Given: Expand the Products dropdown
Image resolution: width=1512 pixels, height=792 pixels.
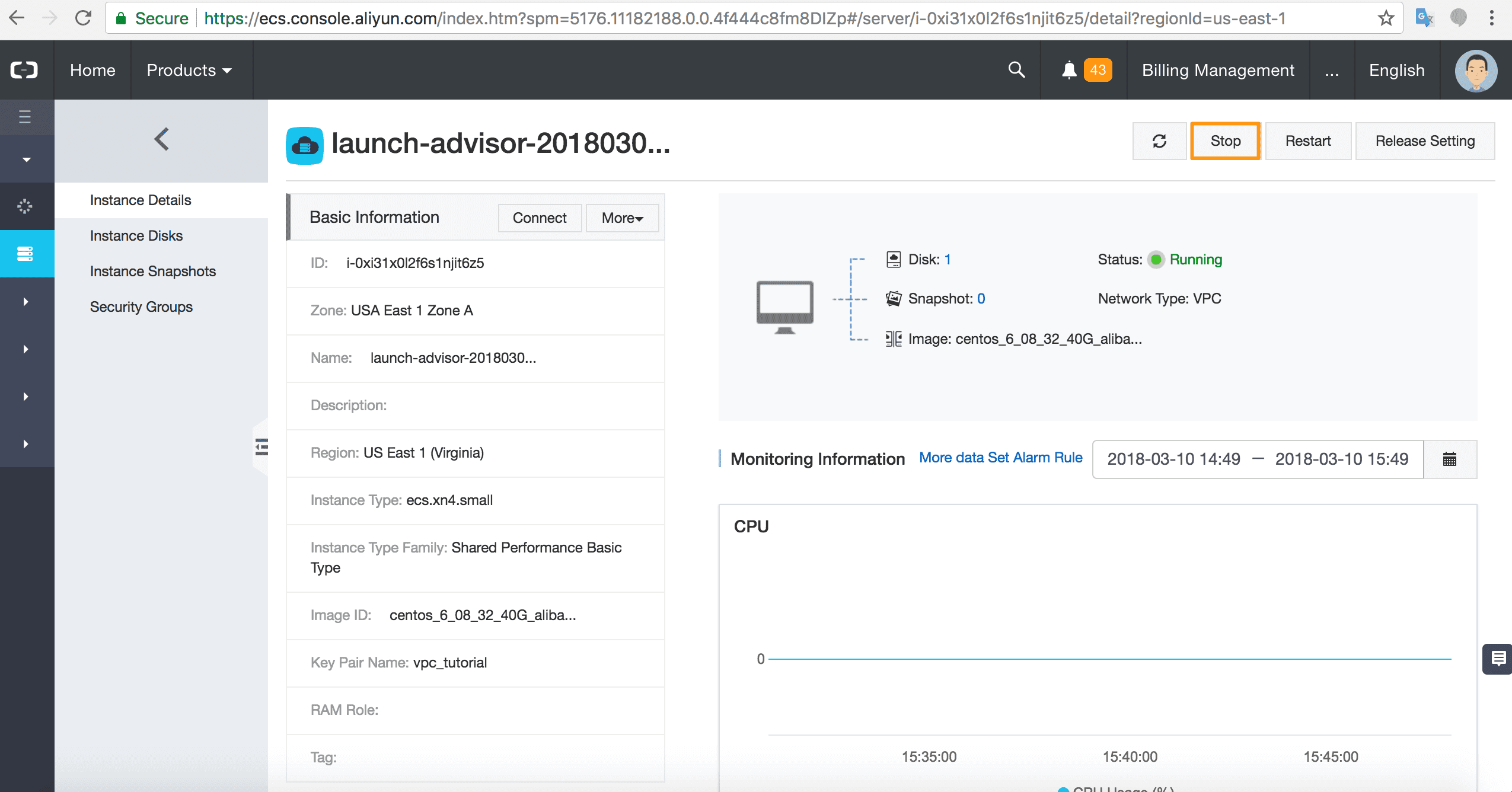Looking at the screenshot, I should (189, 70).
